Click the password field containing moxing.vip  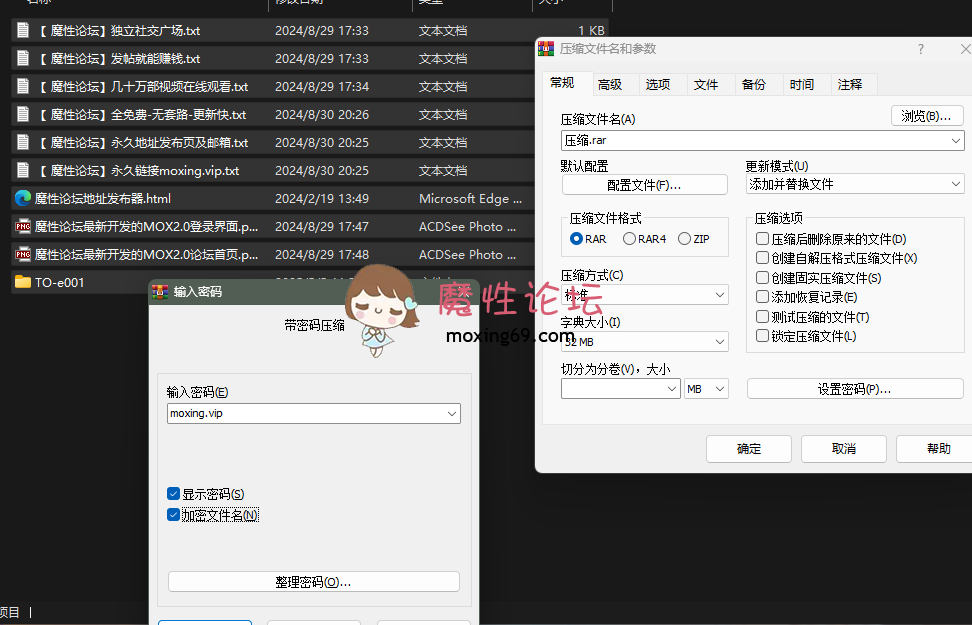tap(314, 414)
